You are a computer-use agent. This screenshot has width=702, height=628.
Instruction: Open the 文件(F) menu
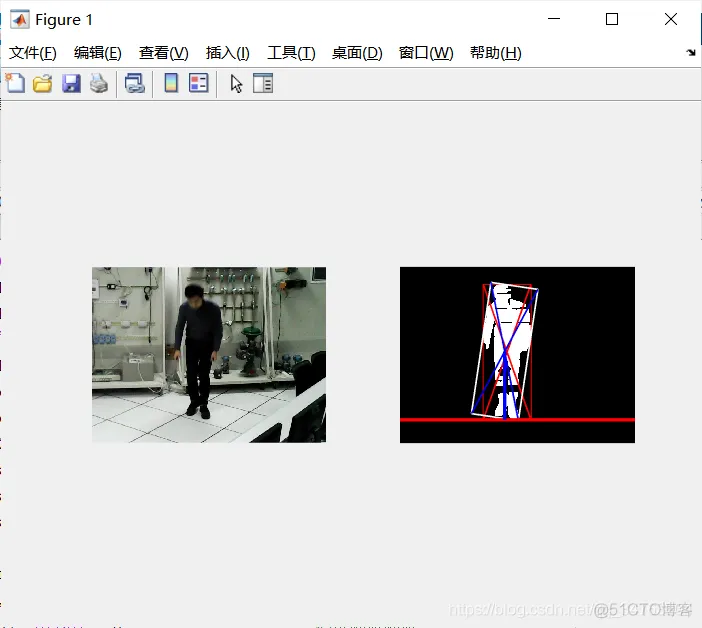point(33,53)
